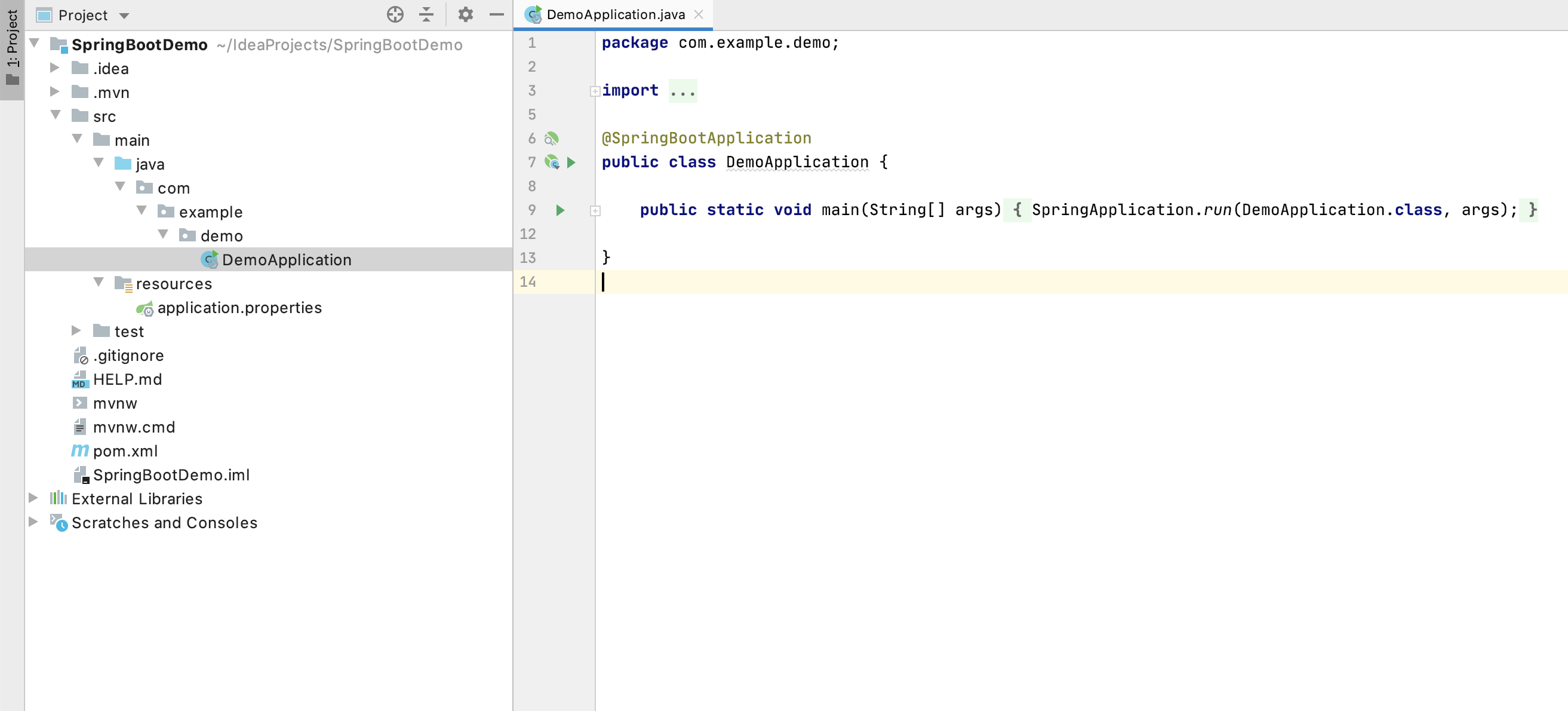Select application.properties in the project tree
1568x711 pixels.
pyautogui.click(x=239, y=308)
